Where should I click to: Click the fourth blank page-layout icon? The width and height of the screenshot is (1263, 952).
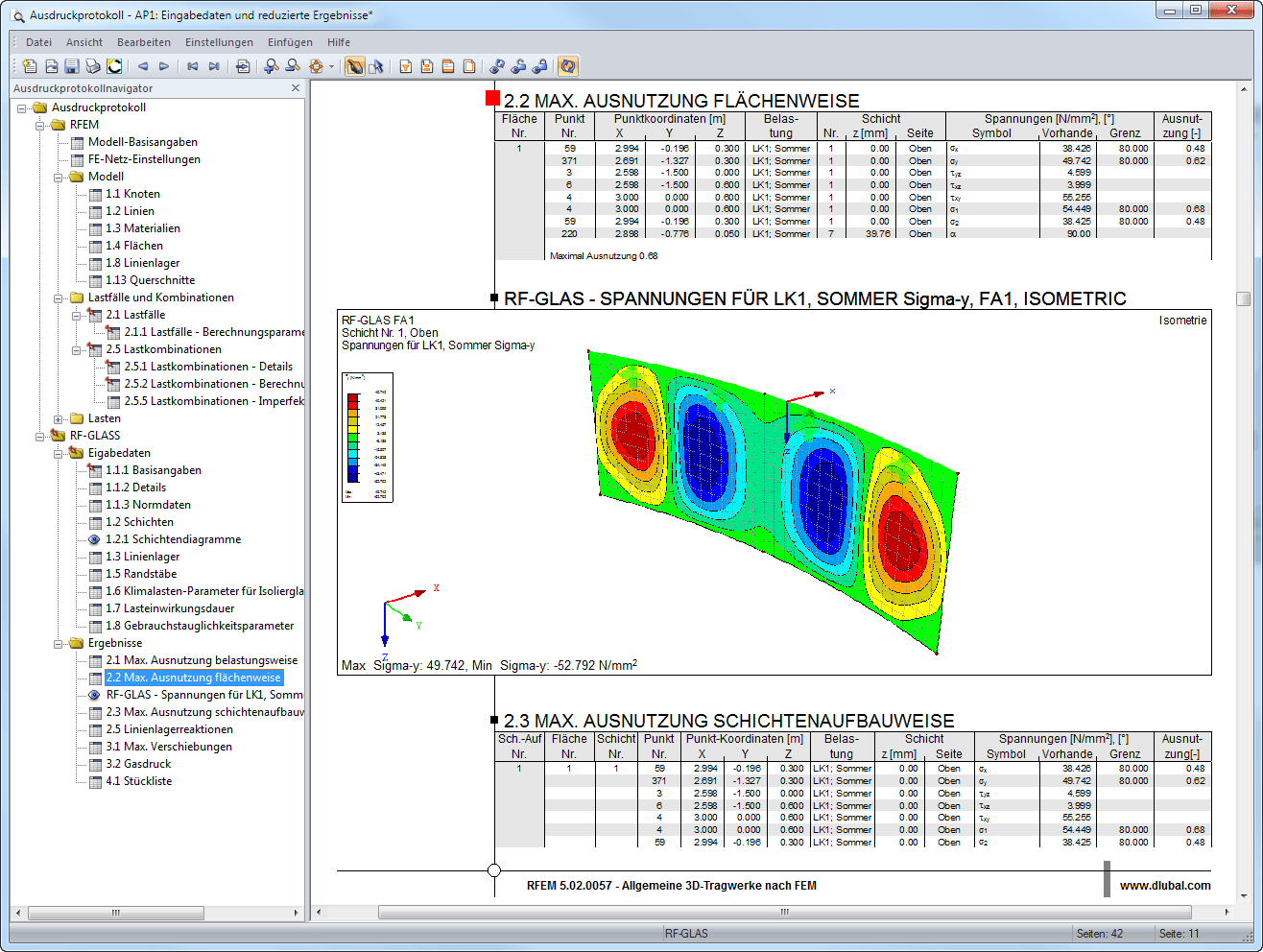pos(469,66)
